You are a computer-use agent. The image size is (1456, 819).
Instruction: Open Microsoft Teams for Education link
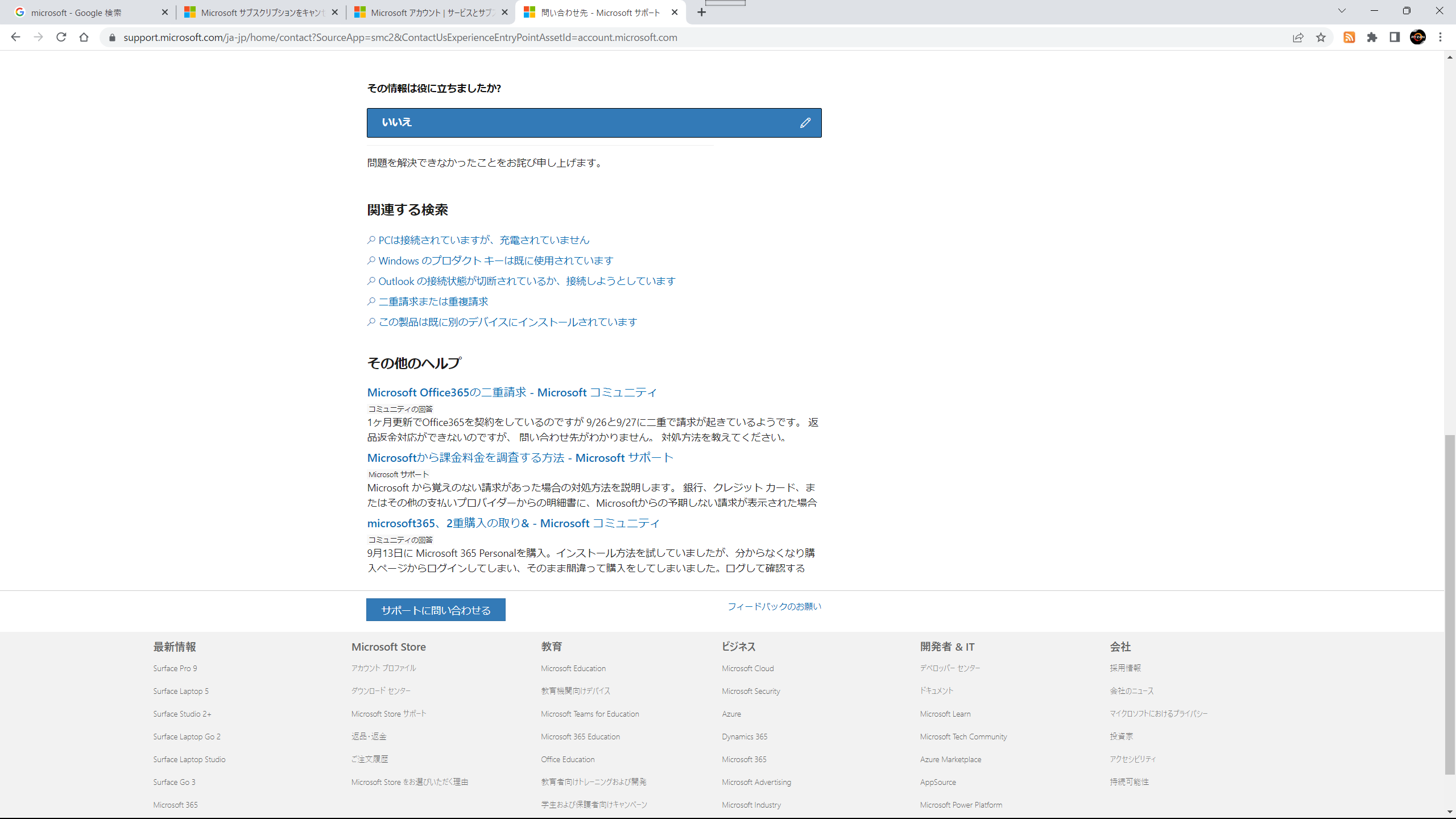(x=590, y=714)
